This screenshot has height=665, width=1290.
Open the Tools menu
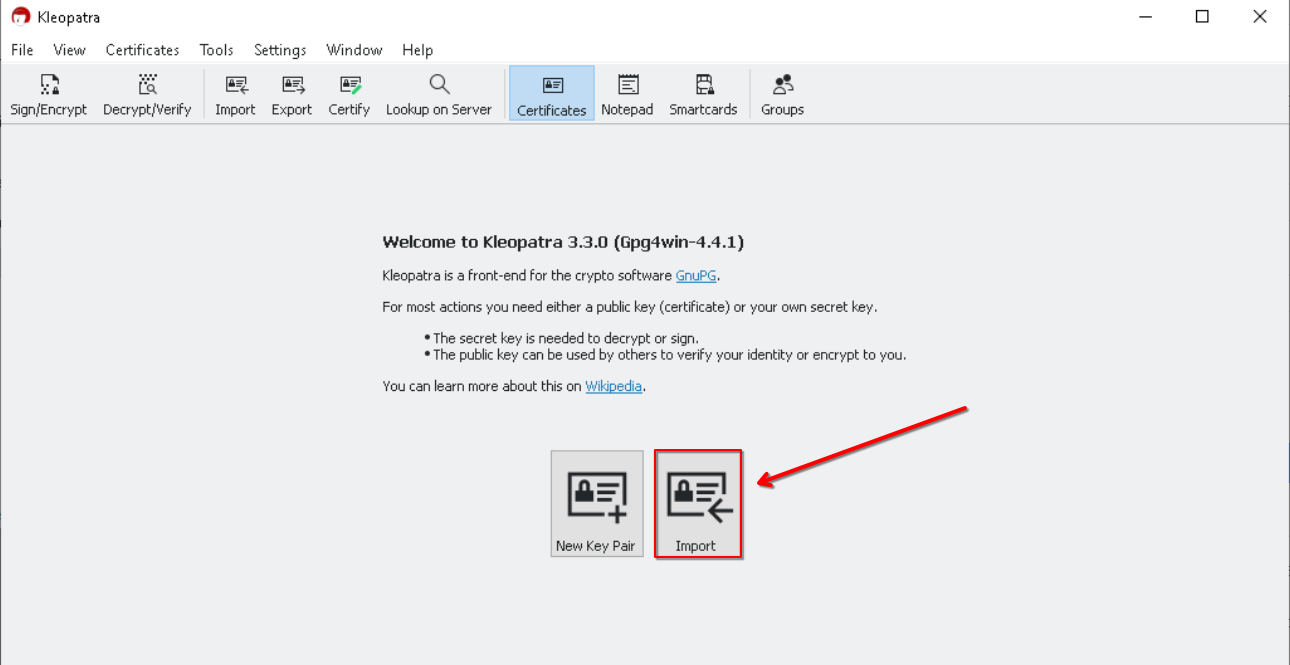click(x=216, y=50)
